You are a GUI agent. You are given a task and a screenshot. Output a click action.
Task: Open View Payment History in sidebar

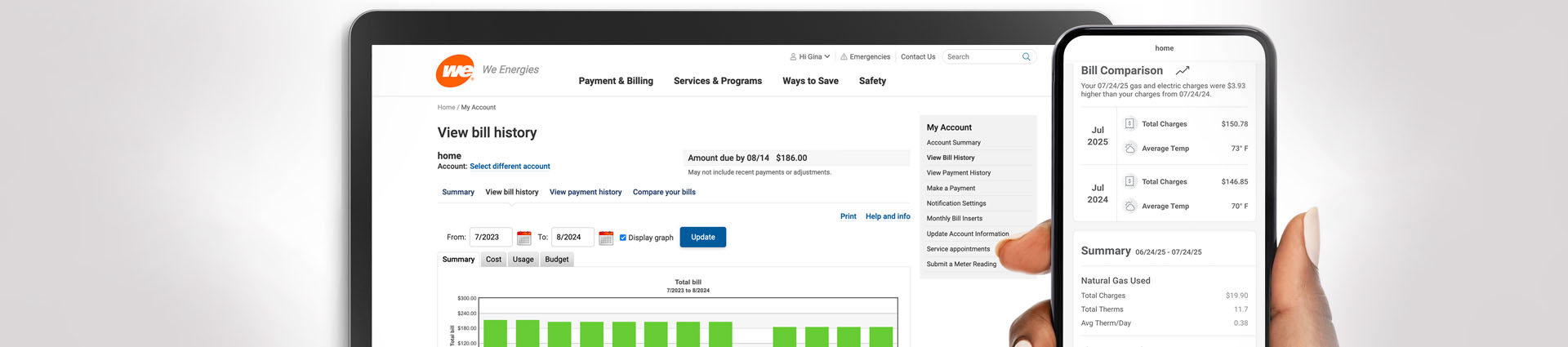(959, 173)
